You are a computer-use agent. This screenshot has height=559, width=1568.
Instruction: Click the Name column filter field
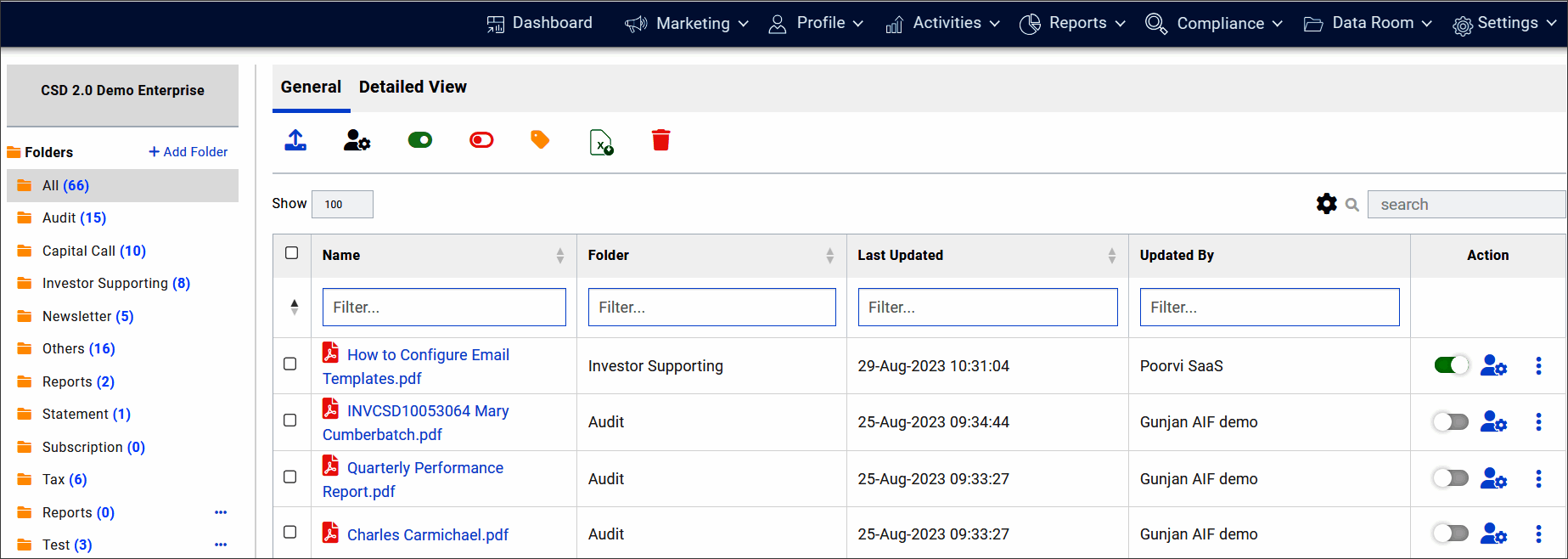pos(444,308)
